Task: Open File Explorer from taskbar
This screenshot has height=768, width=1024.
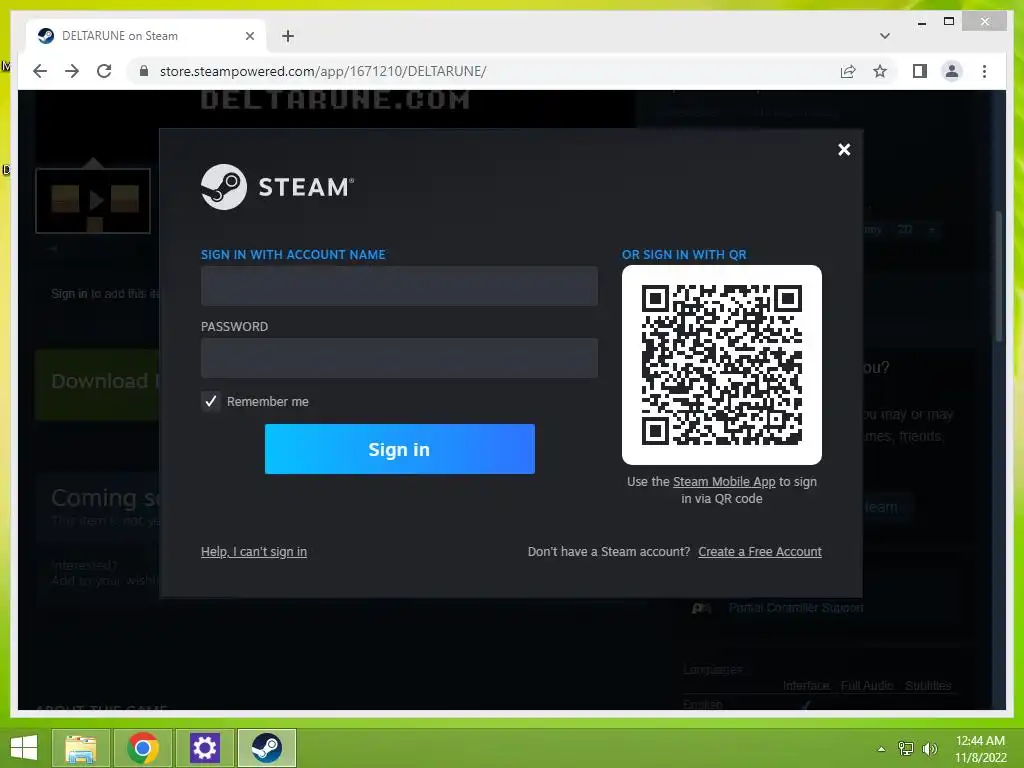Action: [x=81, y=748]
